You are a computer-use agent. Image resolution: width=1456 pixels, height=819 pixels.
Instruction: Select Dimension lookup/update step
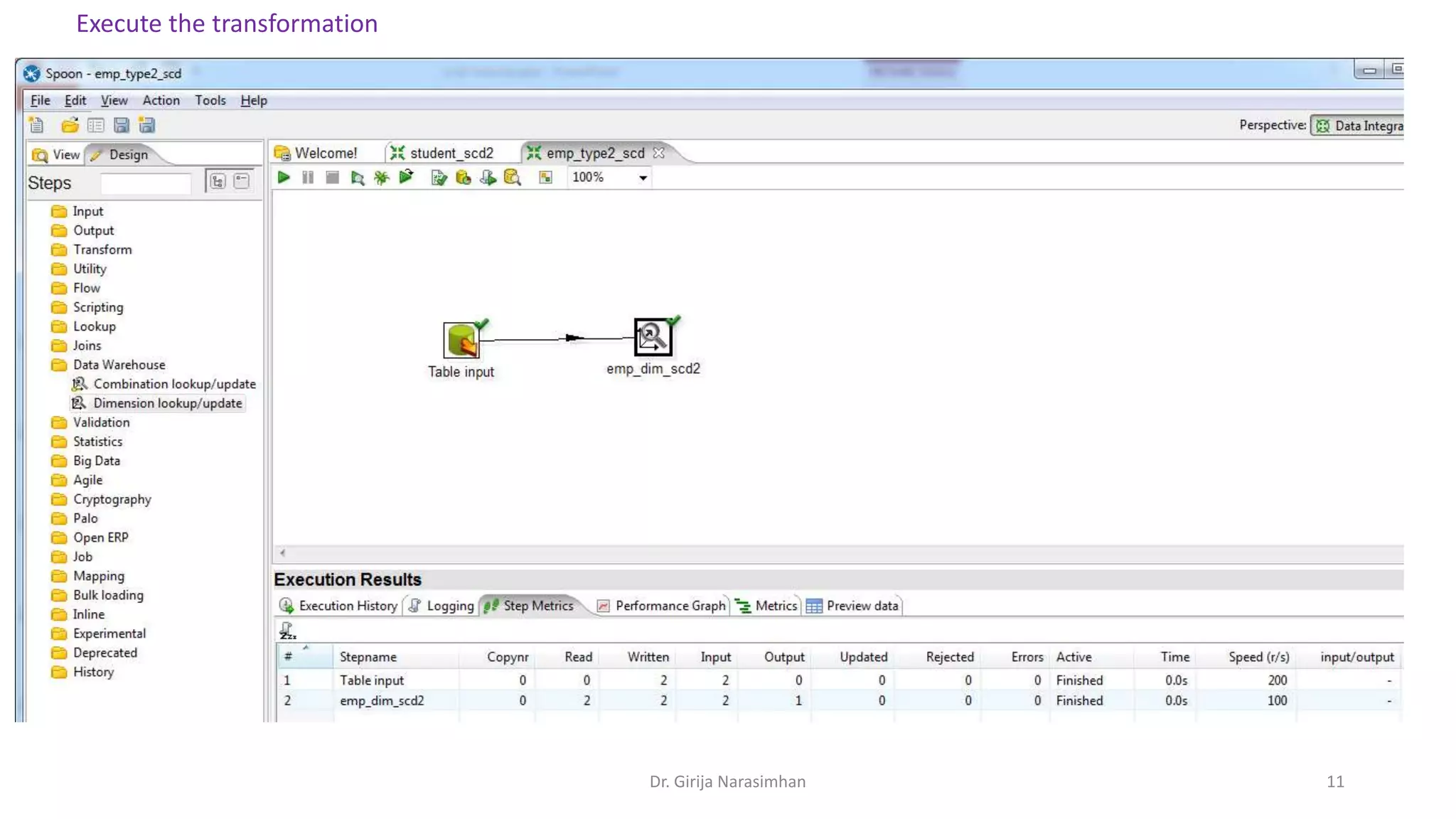[x=167, y=403]
